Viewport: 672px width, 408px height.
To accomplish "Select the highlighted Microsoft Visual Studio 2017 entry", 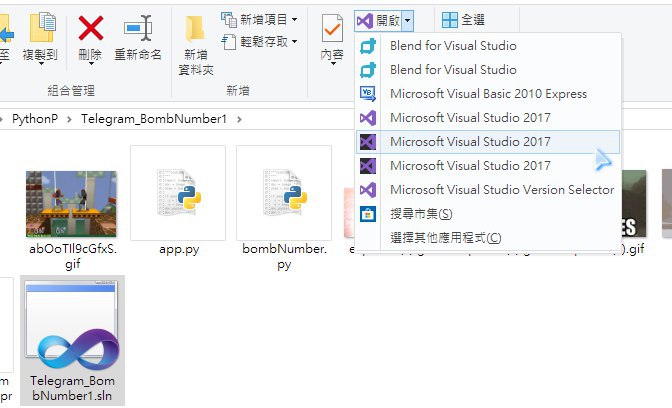I will click(x=488, y=141).
